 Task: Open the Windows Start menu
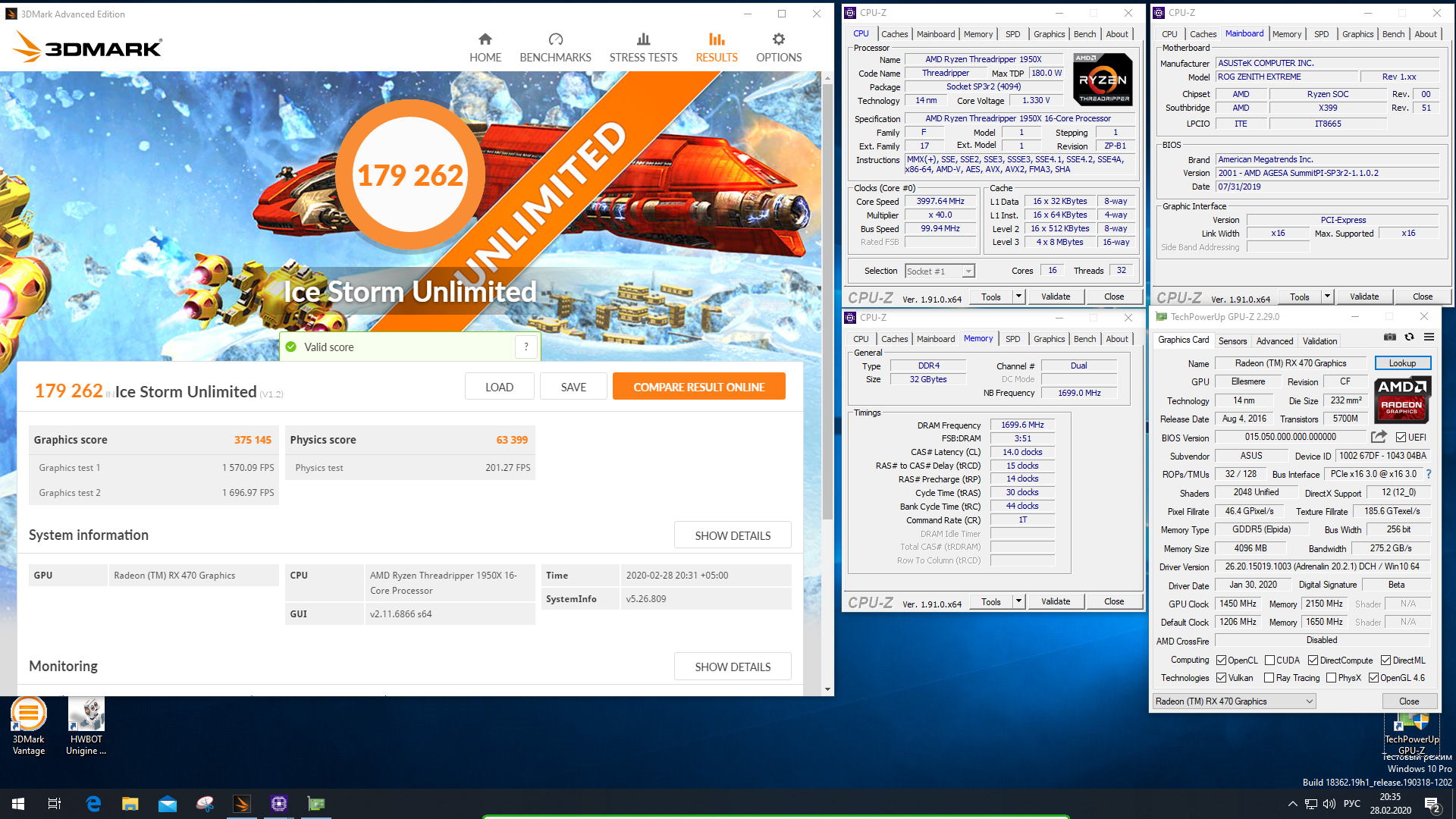pyautogui.click(x=18, y=804)
